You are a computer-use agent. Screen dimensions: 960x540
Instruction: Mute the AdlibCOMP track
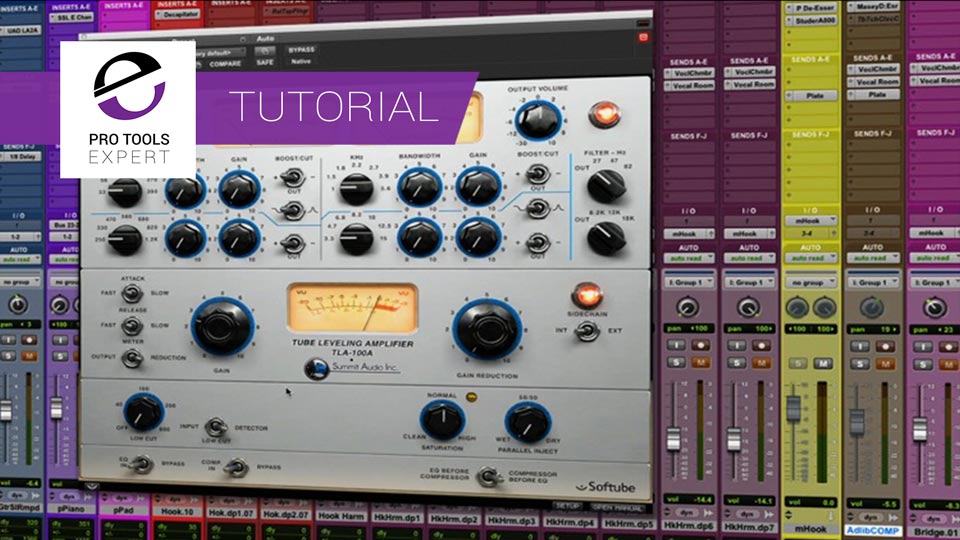[885, 364]
